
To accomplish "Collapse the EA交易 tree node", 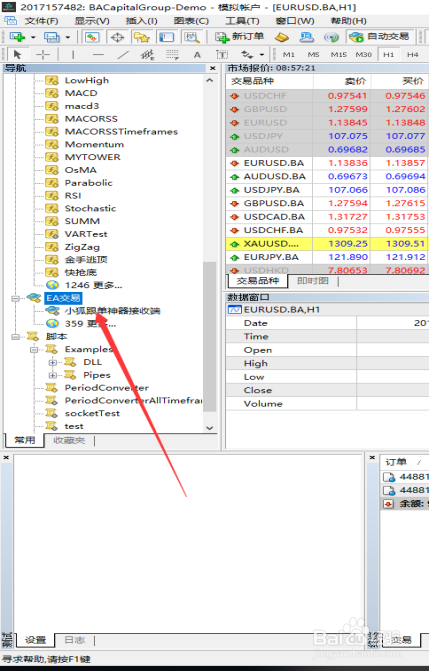I will tap(15, 298).
